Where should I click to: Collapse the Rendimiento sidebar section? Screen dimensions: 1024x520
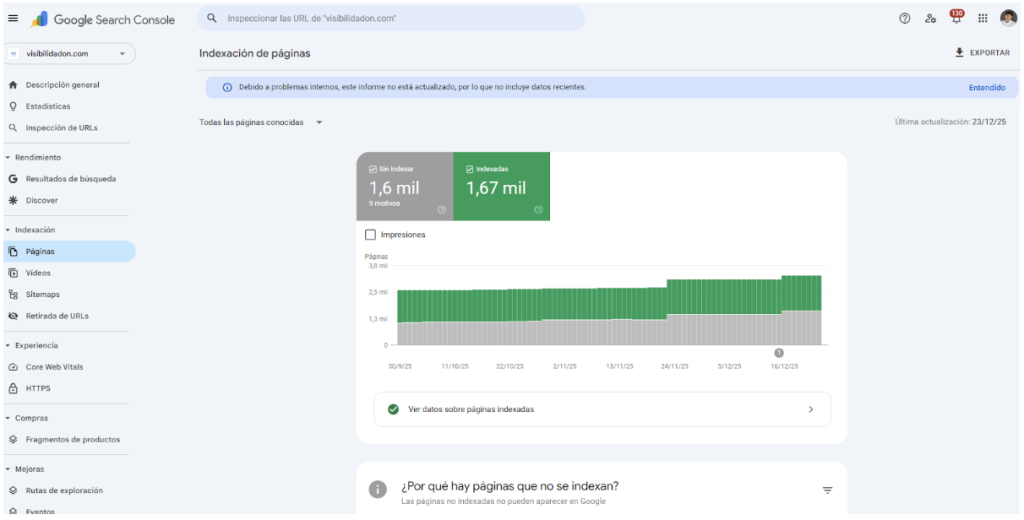coord(8,157)
